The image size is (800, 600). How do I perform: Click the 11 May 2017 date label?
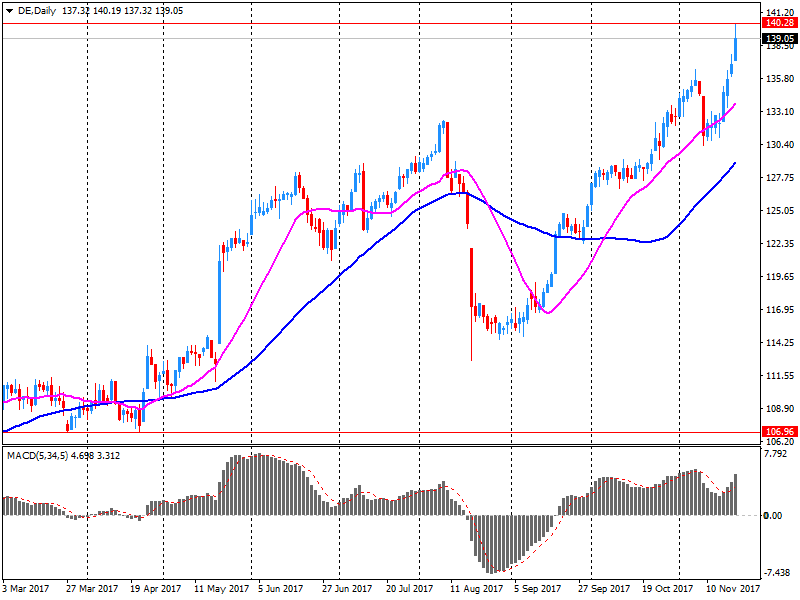[x=221, y=589]
